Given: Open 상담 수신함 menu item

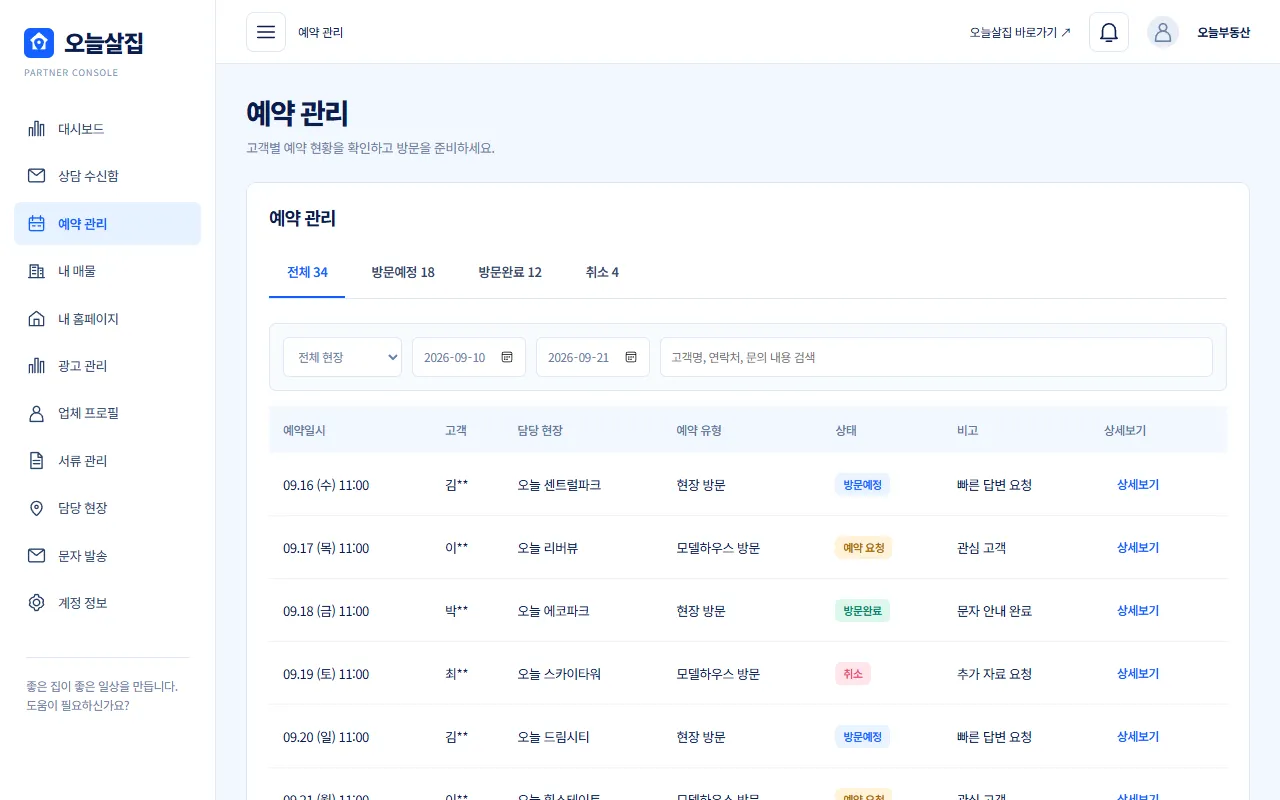Looking at the screenshot, I should pyautogui.click(x=107, y=176).
